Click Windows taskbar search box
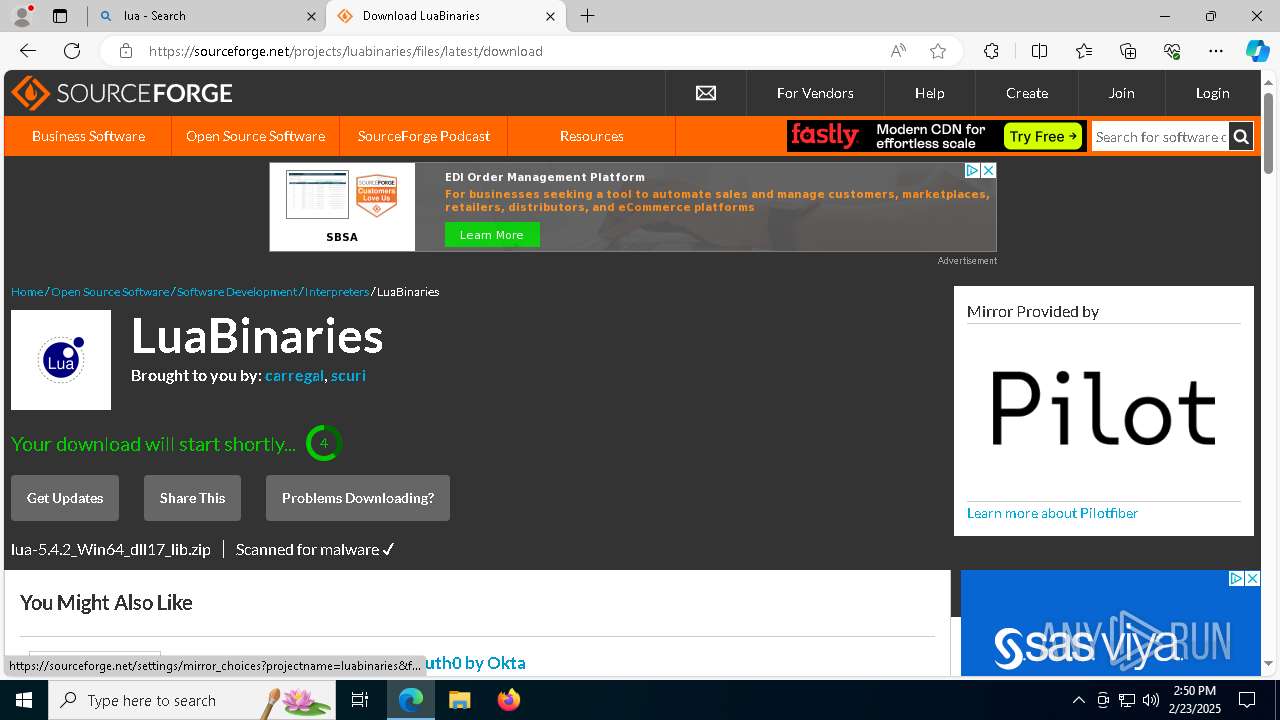The width and height of the screenshot is (1280, 720). (x=192, y=700)
